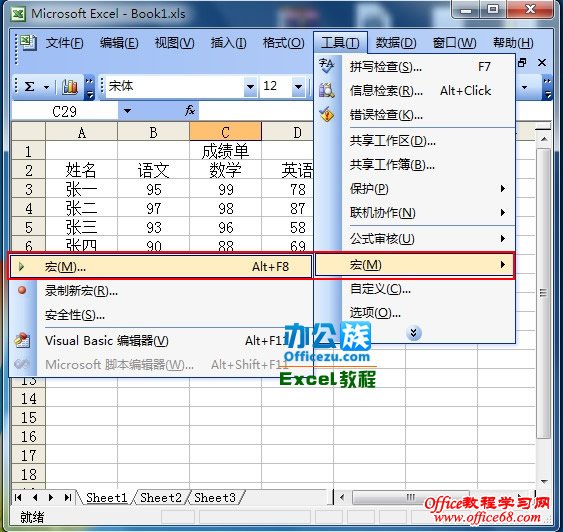Expand the standard toolbar options chevron
The image size is (563, 532).
[x=89, y=87]
